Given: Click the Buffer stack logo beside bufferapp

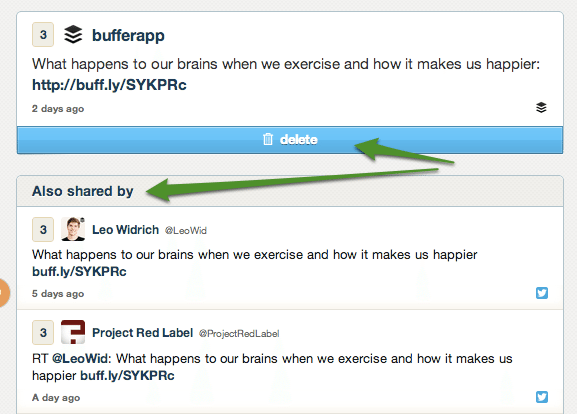Looking at the screenshot, I should (73, 35).
